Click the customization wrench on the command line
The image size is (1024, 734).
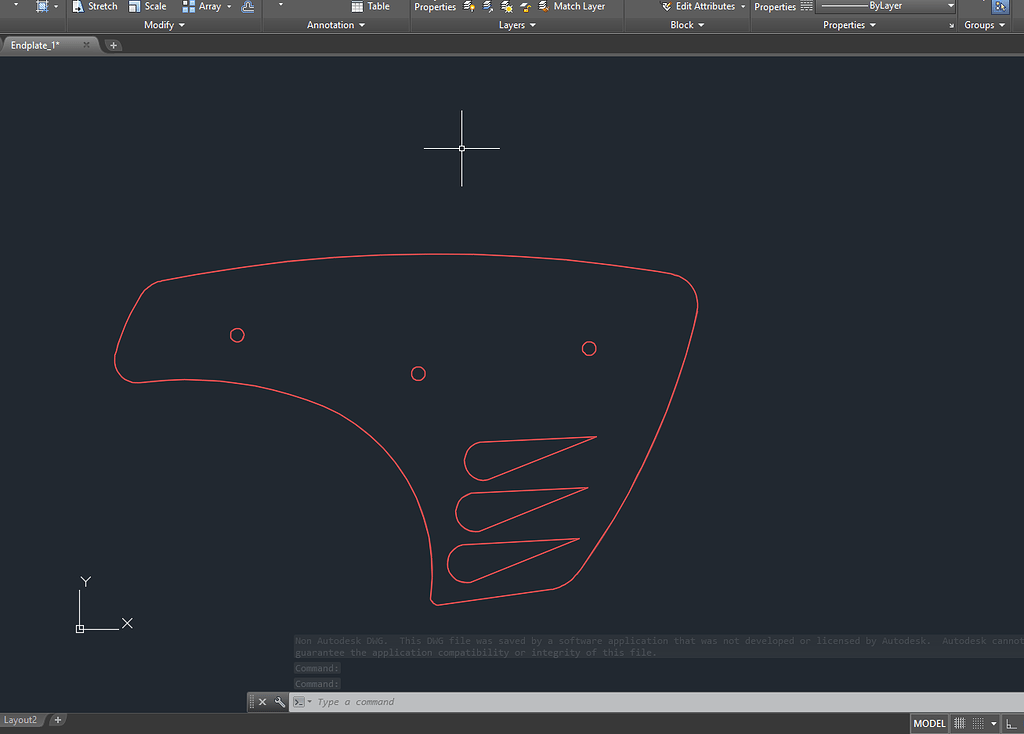click(279, 701)
